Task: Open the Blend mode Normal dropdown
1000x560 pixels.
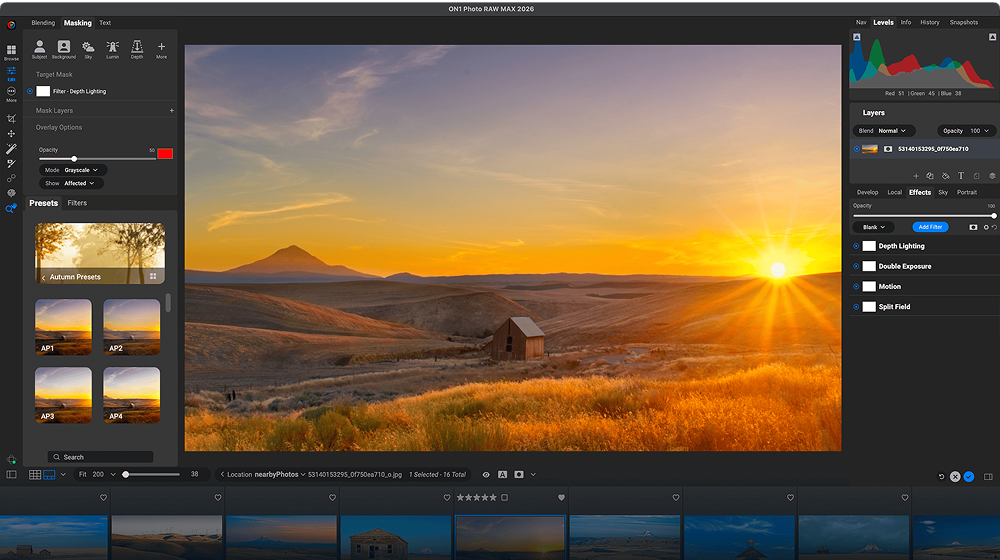Action: pos(892,131)
